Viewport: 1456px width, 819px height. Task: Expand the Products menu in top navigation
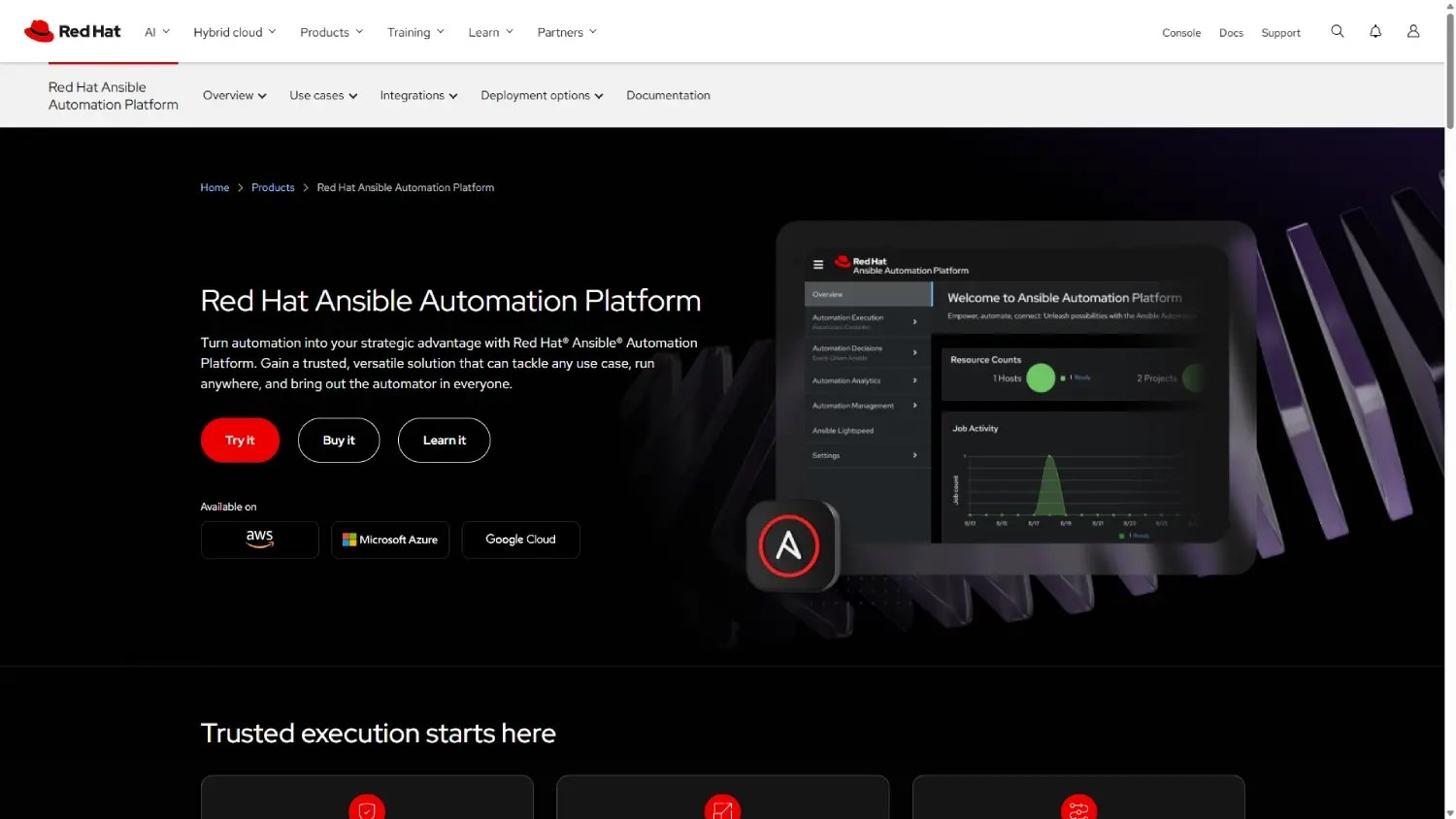pyautogui.click(x=332, y=32)
